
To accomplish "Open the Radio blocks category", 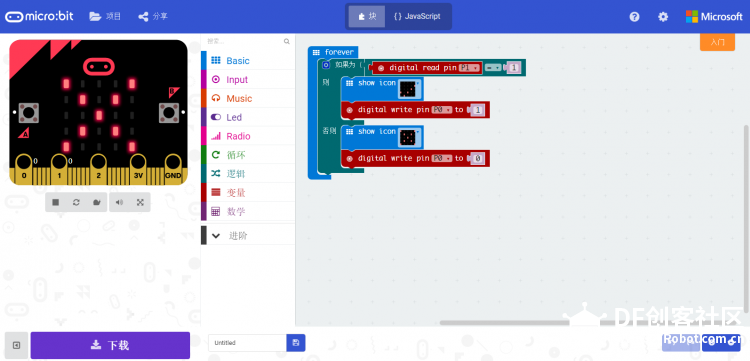I will pyautogui.click(x=248, y=136).
